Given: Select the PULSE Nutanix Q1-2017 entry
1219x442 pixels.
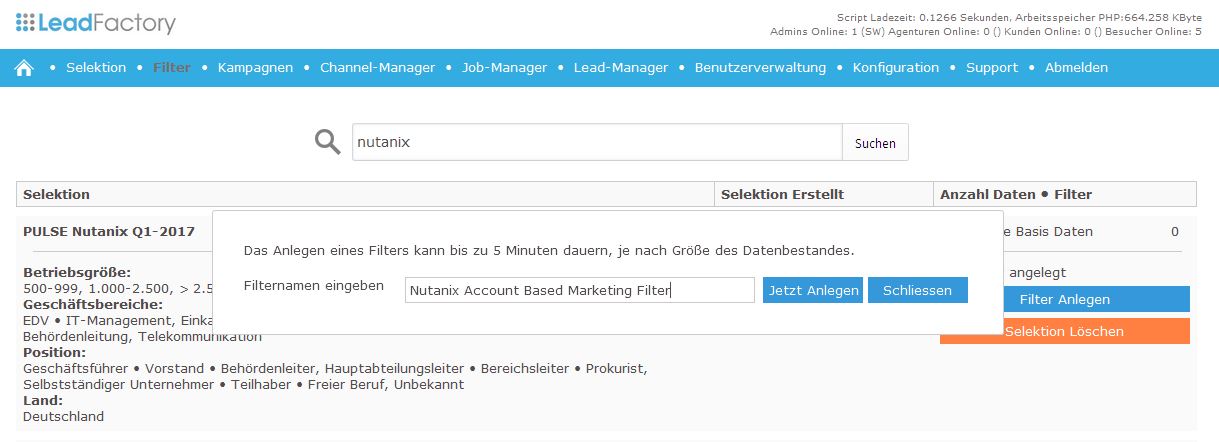Looking at the screenshot, I should pyautogui.click(x=109, y=231).
